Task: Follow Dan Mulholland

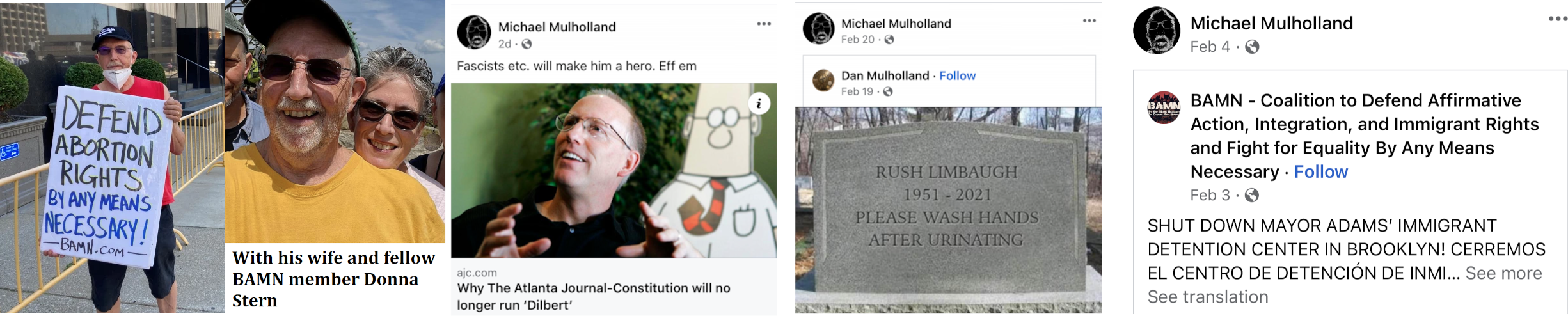Action: [x=957, y=75]
